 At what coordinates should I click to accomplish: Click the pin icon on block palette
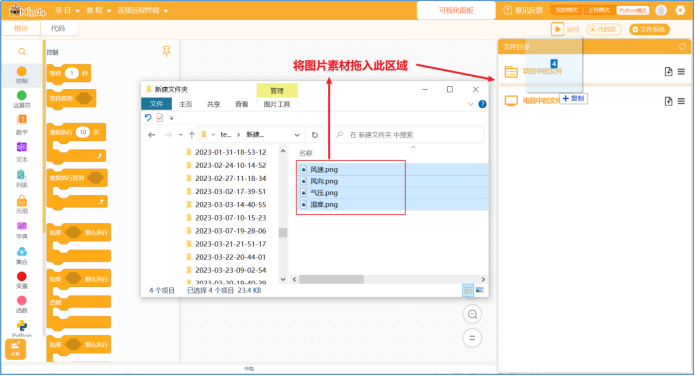click(166, 51)
